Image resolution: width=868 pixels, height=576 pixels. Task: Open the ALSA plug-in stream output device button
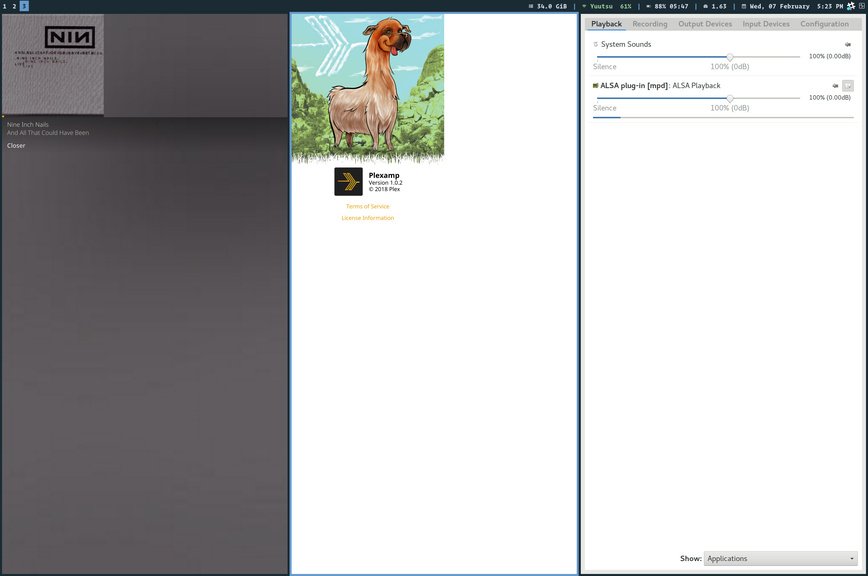[848, 86]
